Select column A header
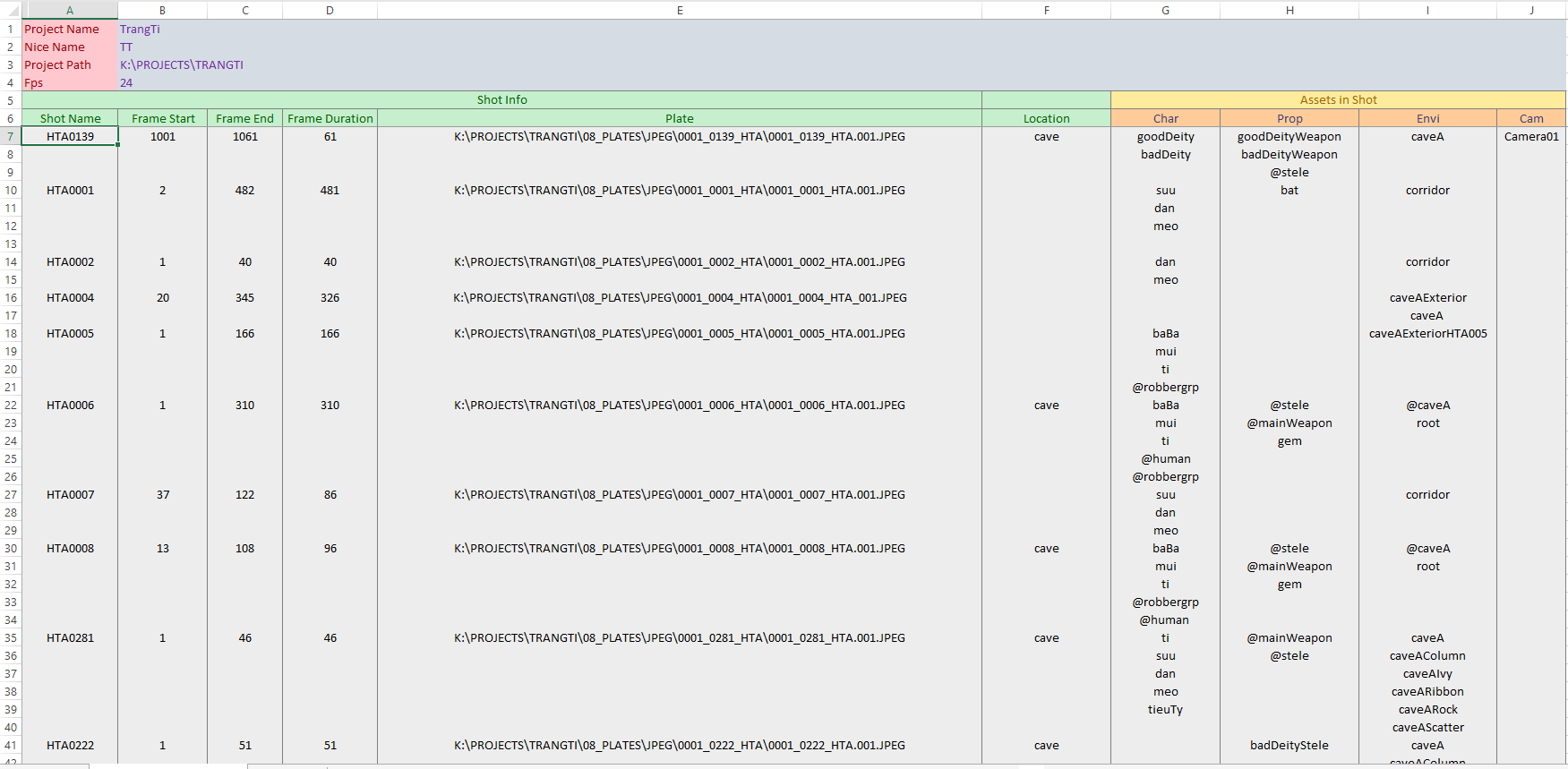This screenshot has width=1568, height=769. (x=70, y=10)
